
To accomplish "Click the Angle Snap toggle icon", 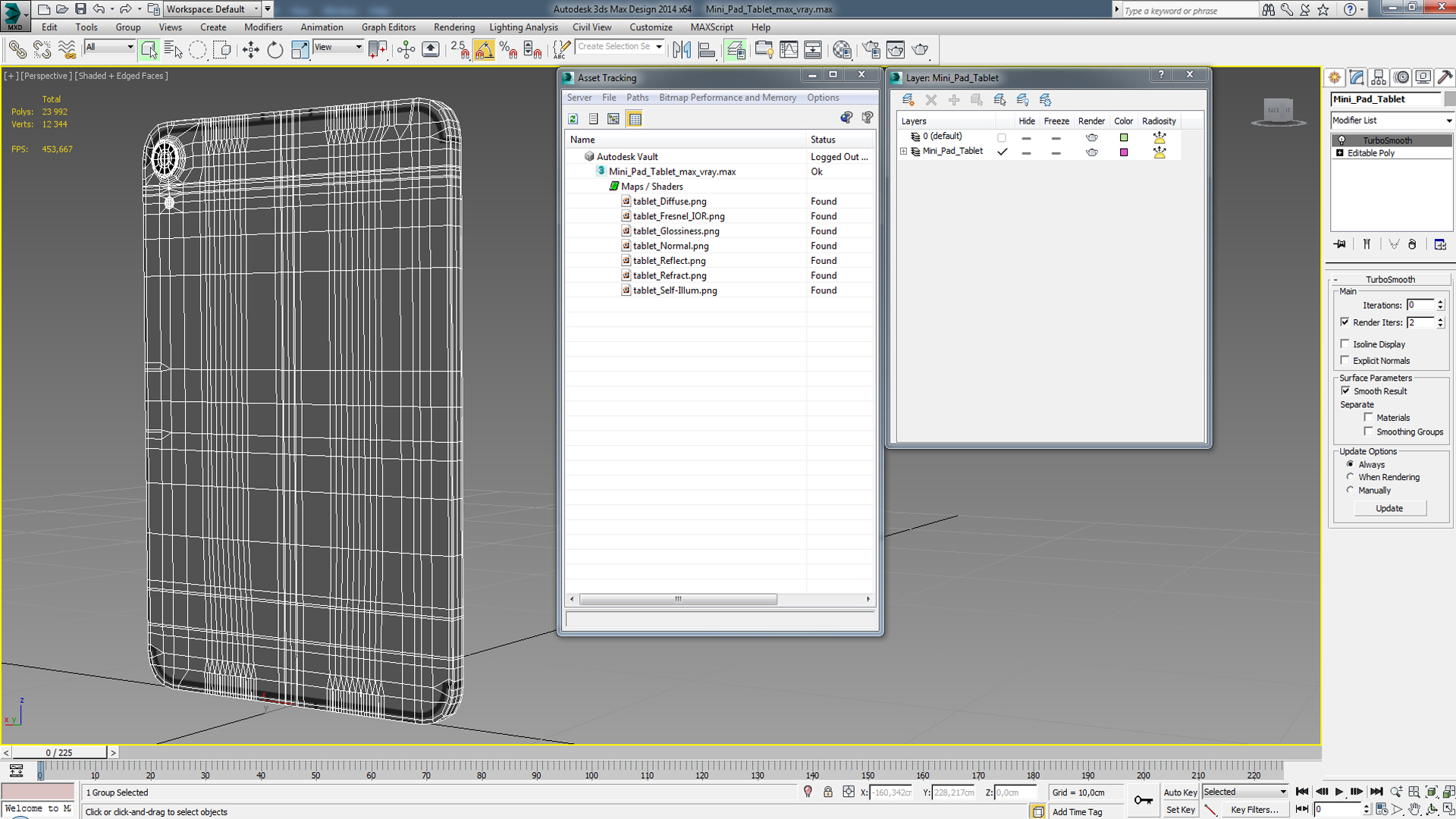I will point(484,50).
